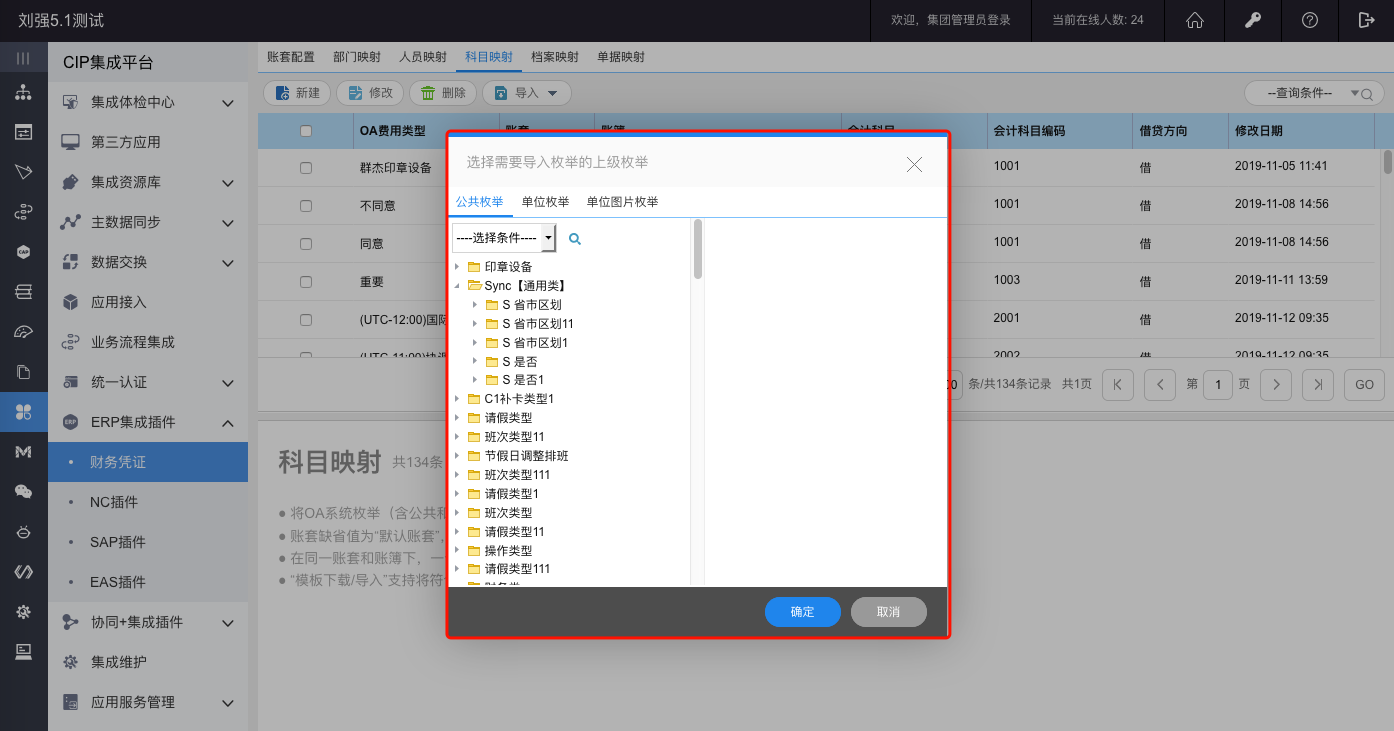Open help via the question mark icon
Screen dimensions: 1394x731
pyautogui.click(x=1309, y=20)
